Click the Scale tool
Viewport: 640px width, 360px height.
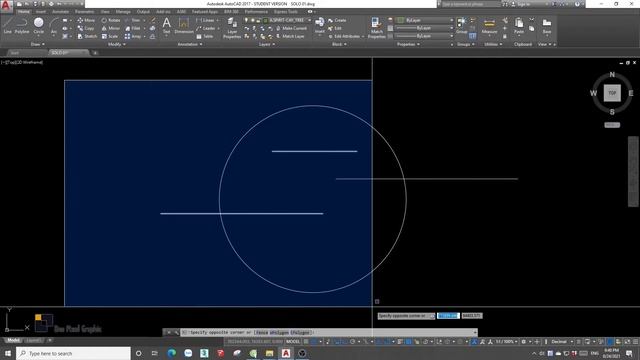(110, 36)
